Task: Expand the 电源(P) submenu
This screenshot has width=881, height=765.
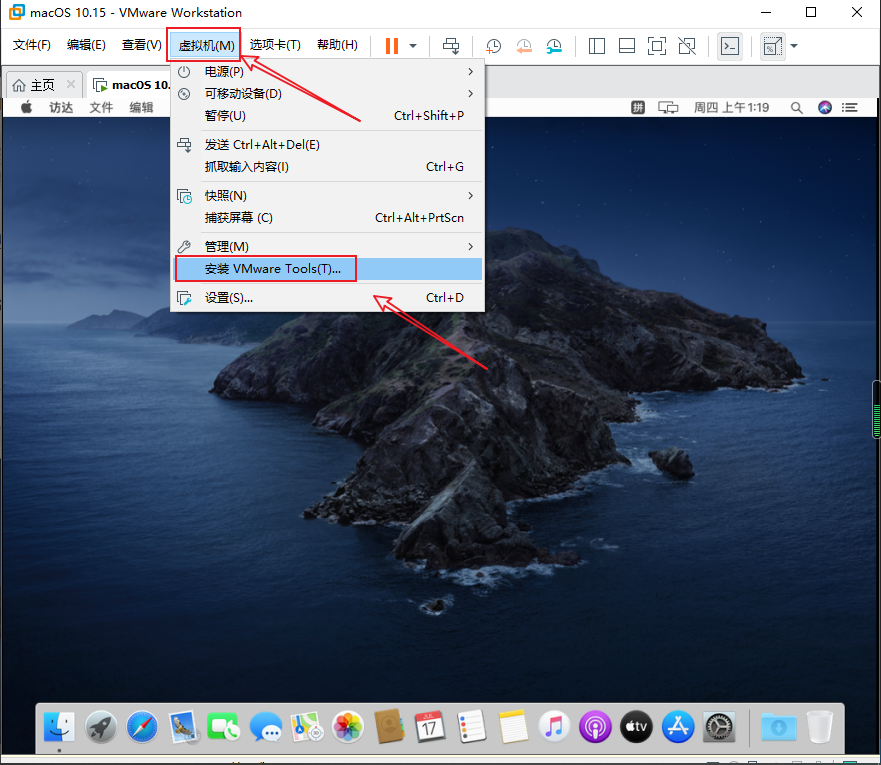Action: [x=328, y=72]
